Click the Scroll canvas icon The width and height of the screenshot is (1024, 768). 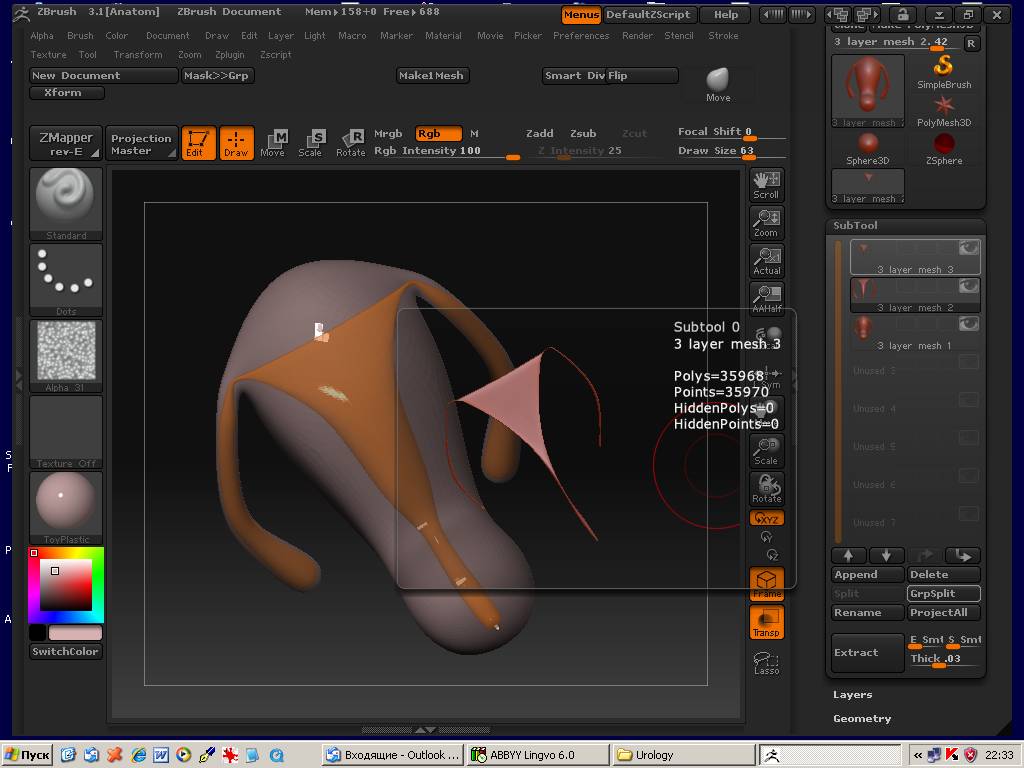point(766,184)
